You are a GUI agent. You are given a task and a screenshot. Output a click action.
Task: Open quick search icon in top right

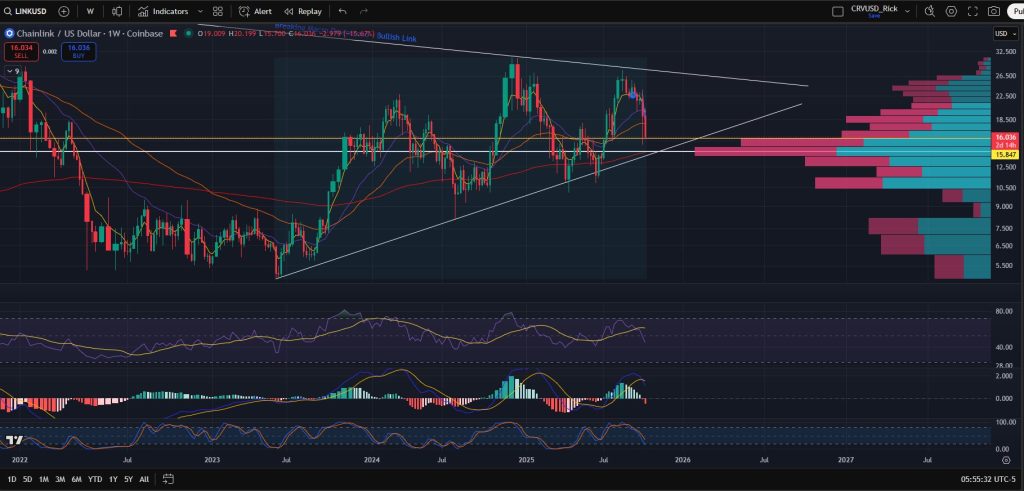click(929, 11)
